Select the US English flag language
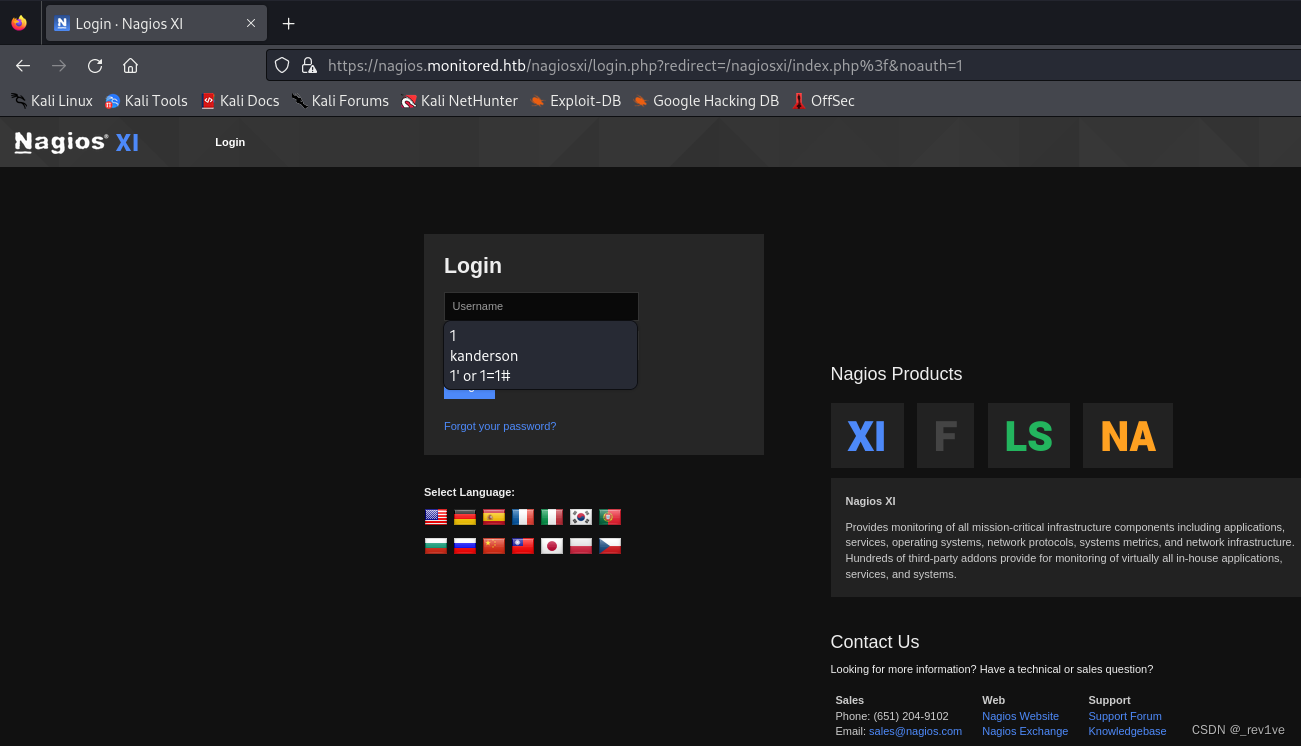This screenshot has height=746, width=1301. [436, 517]
